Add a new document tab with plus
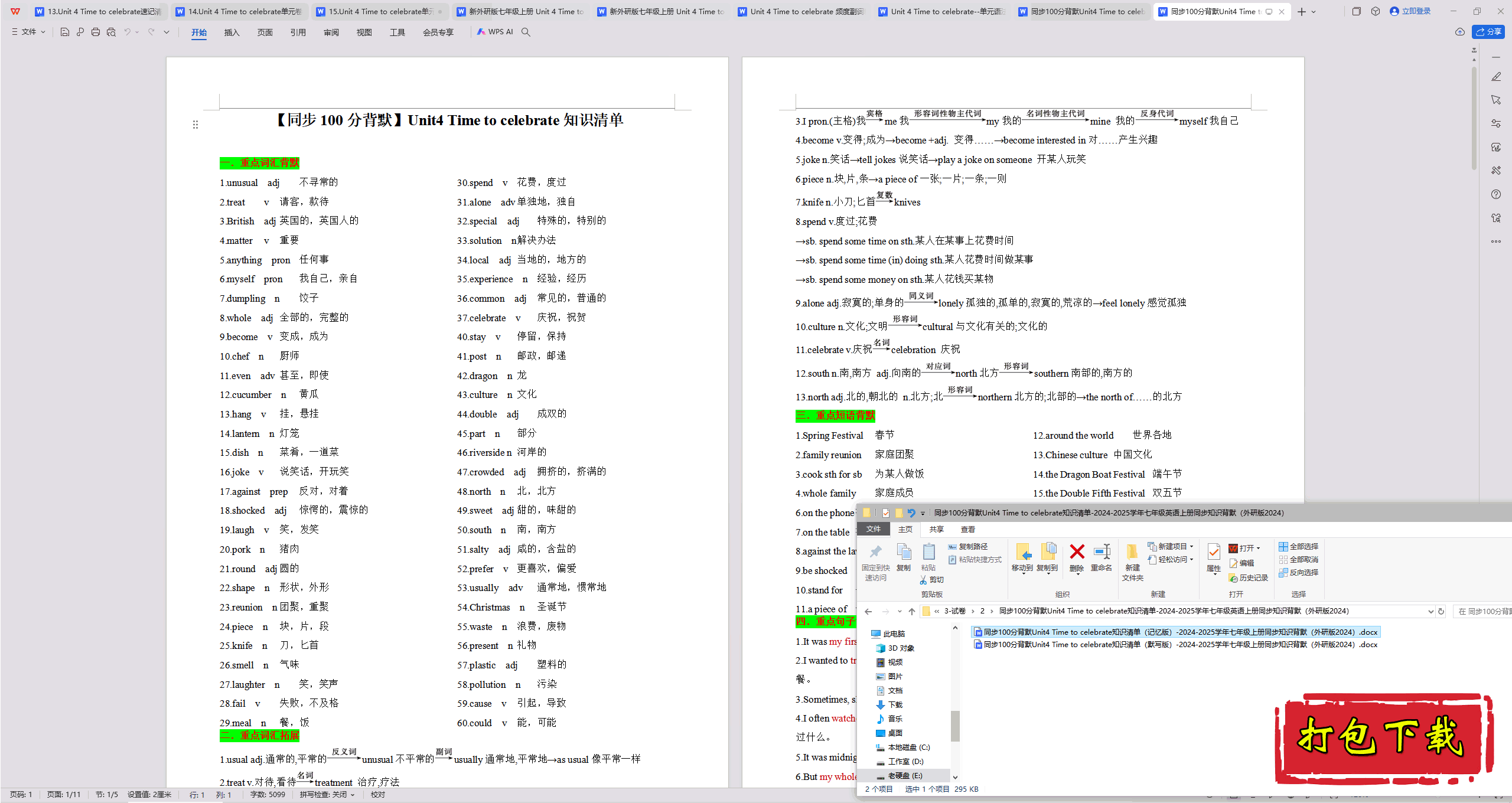This screenshot has height=803, width=1512. [1302, 12]
